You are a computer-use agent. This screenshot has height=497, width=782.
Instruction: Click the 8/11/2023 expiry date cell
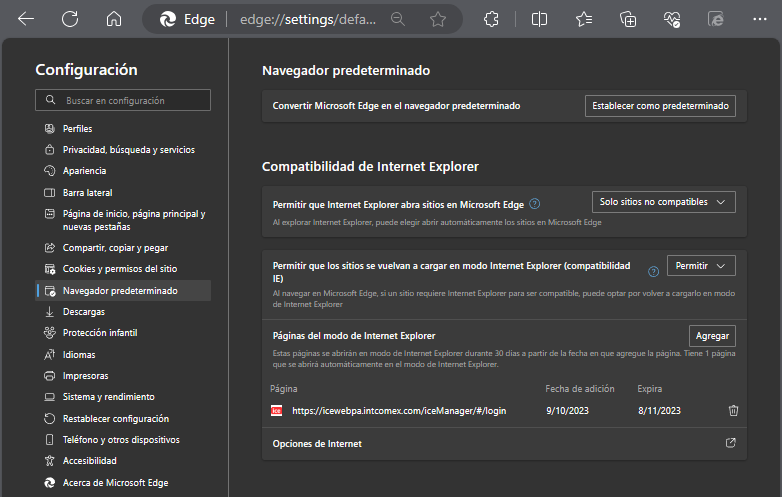(659, 411)
